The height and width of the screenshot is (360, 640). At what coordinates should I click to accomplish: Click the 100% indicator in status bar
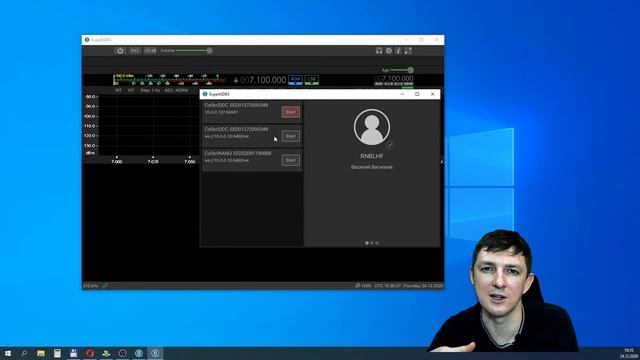(x=363, y=286)
